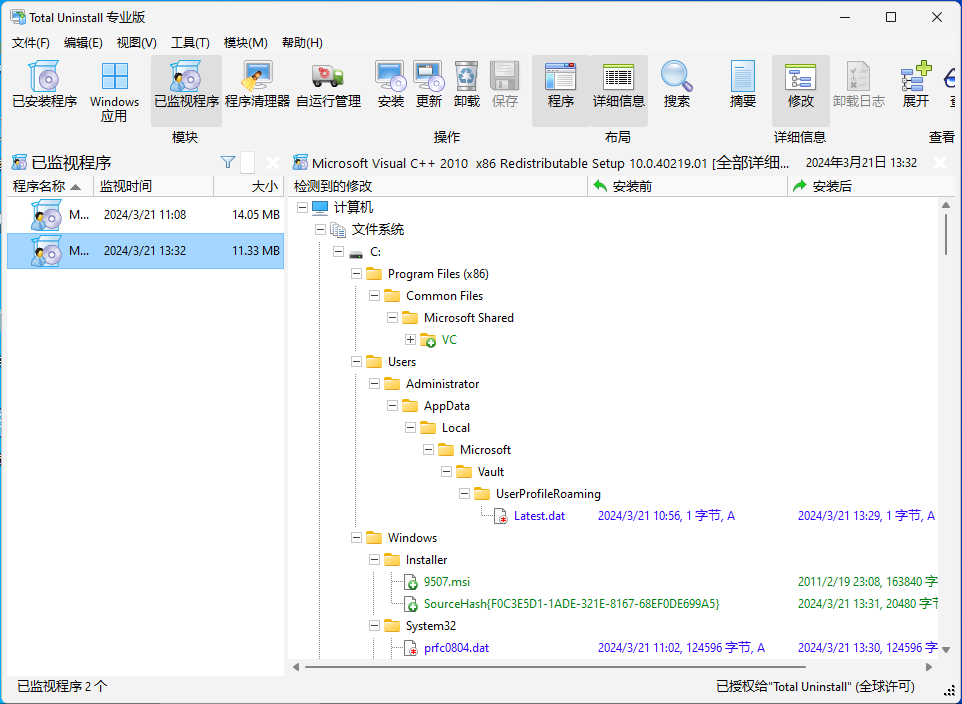Image resolution: width=962 pixels, height=704 pixels.
Task: Open the 卸载日志 view
Action: 858,85
